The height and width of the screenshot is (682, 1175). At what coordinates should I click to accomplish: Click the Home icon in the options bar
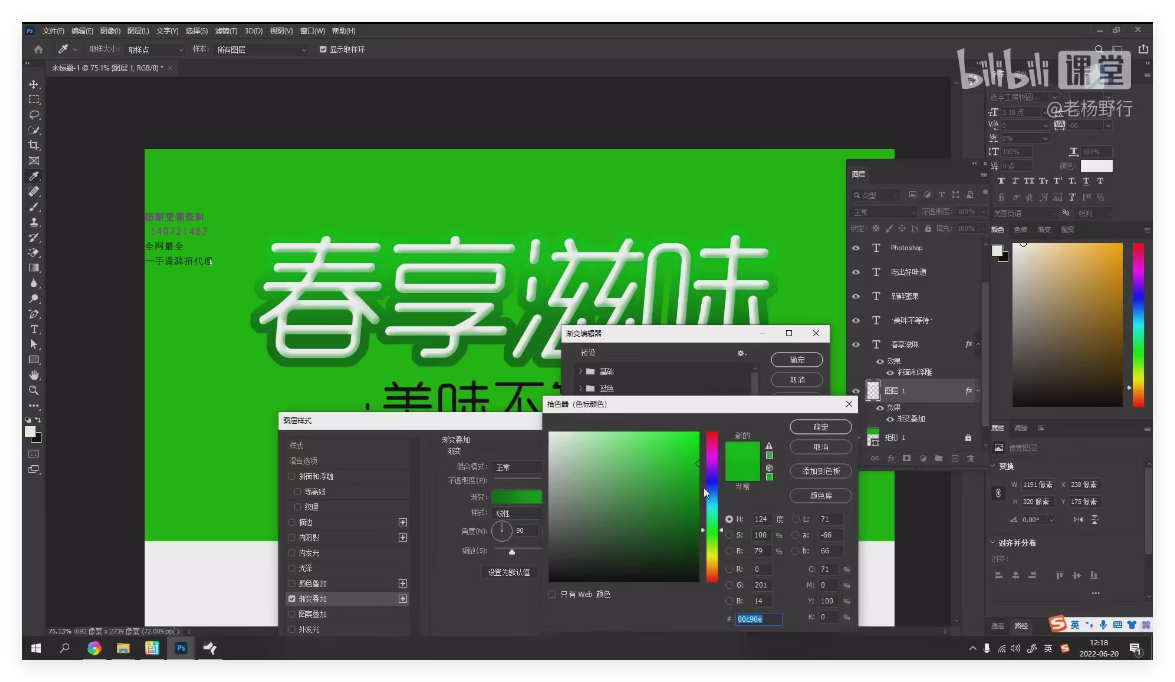(x=38, y=49)
